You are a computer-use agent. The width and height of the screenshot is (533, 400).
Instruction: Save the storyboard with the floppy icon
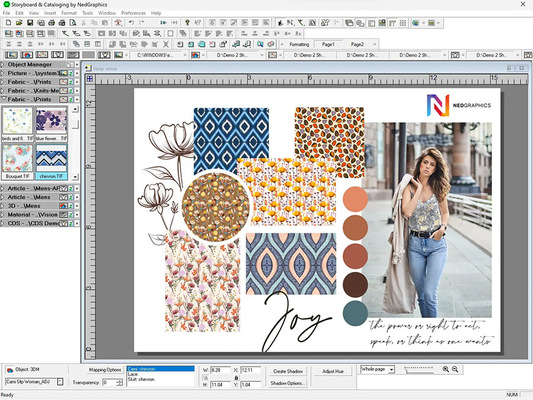tap(30, 23)
